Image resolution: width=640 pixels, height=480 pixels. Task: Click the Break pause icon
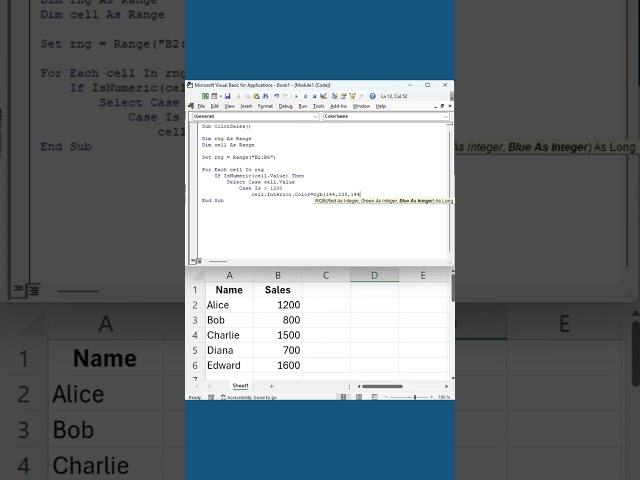coord(305,96)
